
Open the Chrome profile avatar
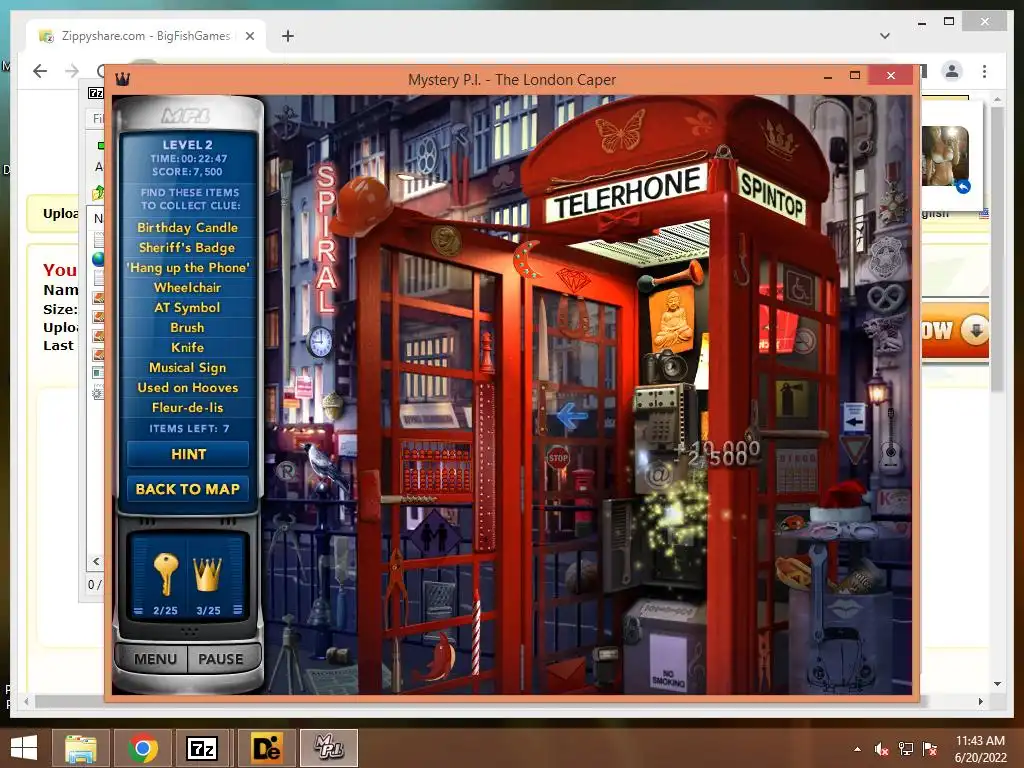[952, 71]
